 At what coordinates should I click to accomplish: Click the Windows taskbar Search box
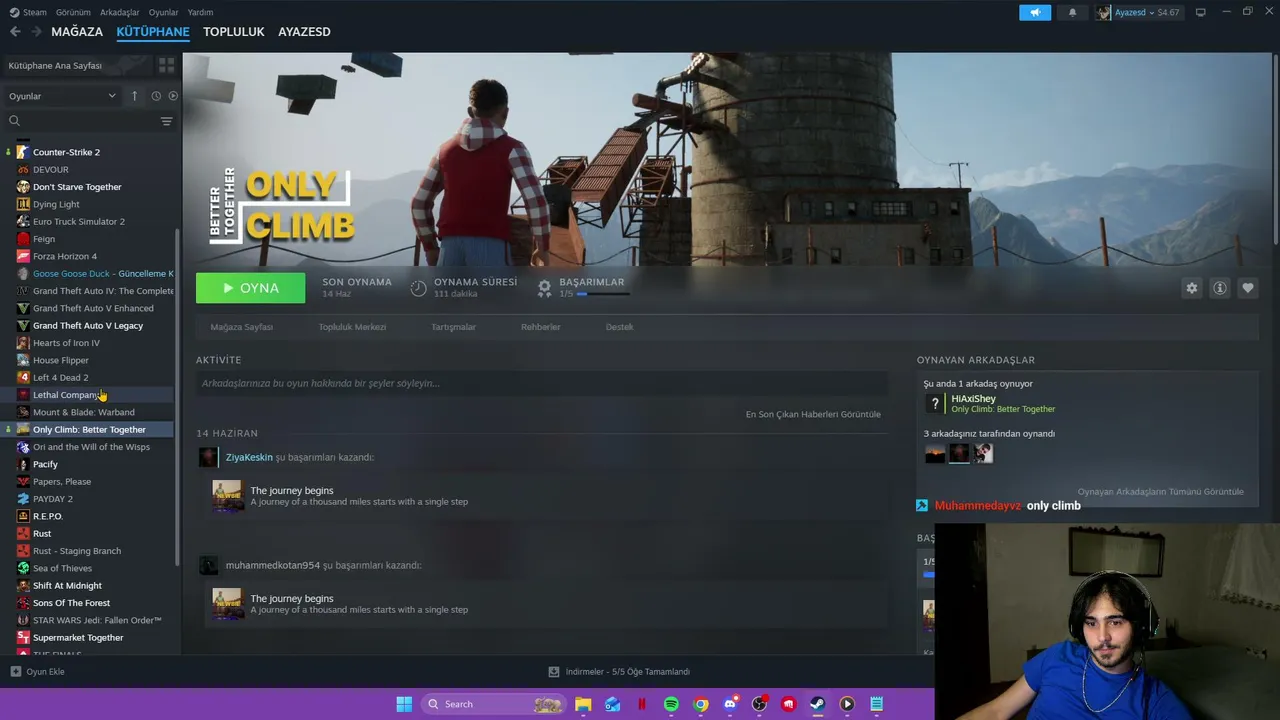pos(492,704)
